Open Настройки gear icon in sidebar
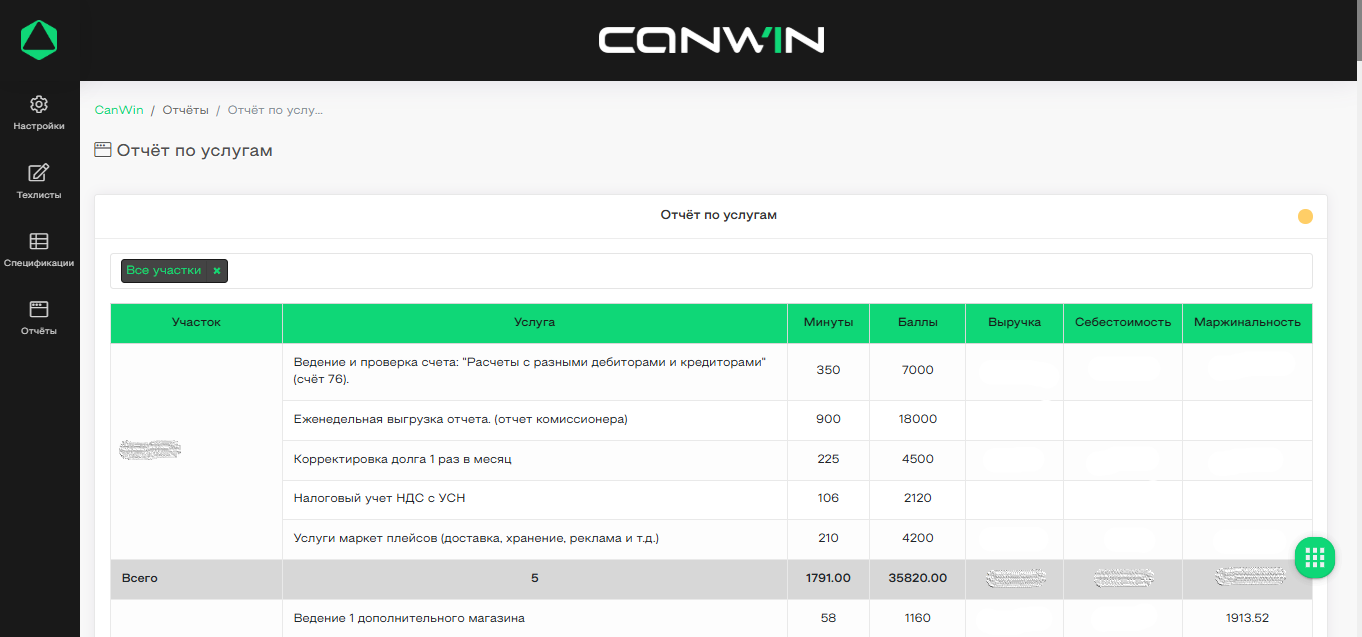 click(39, 104)
